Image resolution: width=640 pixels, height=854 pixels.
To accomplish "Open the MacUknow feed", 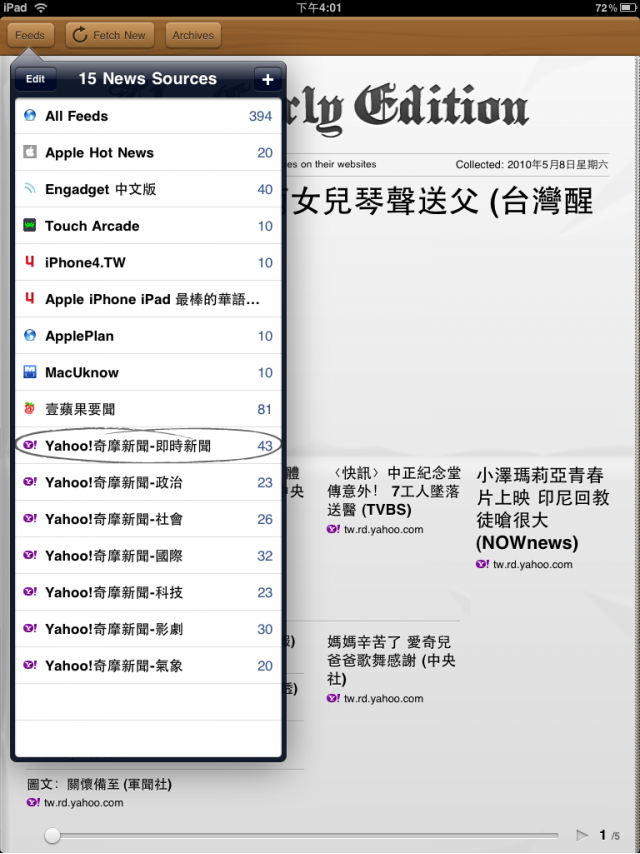I will coord(148,373).
